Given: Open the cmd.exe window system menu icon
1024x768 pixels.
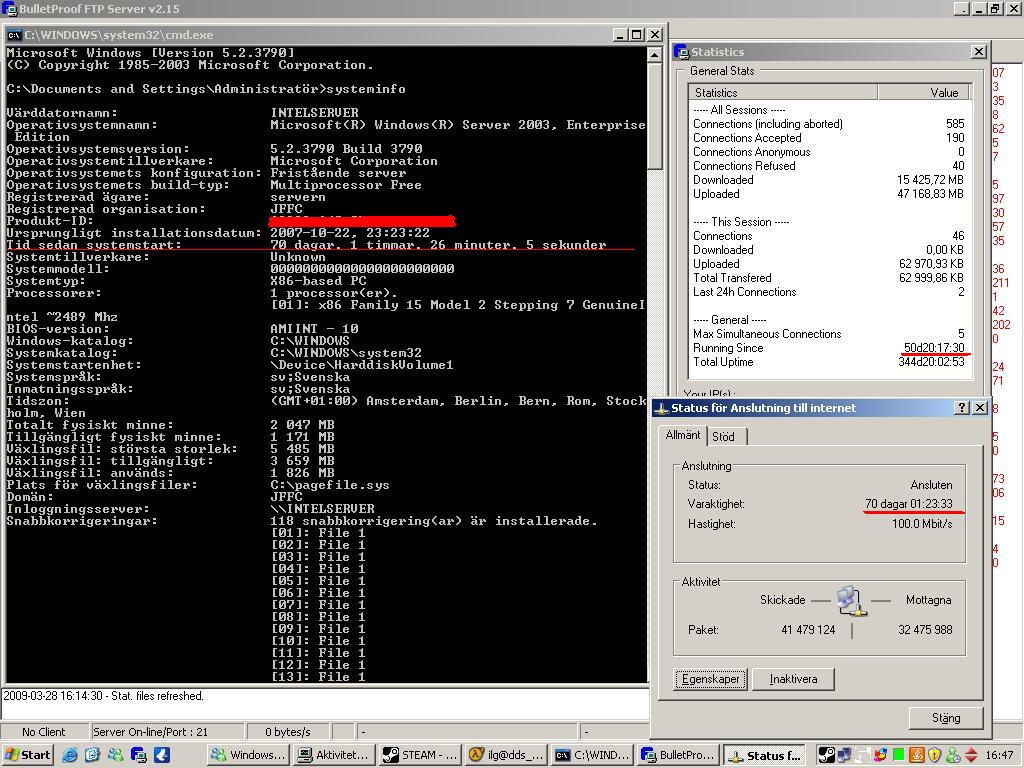Looking at the screenshot, I should coord(14,35).
